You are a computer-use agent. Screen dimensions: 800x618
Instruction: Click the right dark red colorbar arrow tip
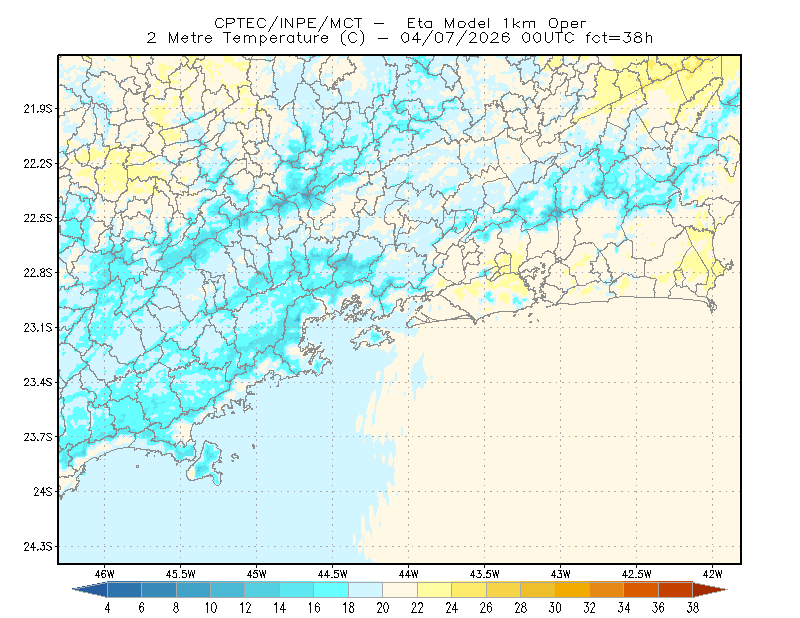(x=710, y=589)
